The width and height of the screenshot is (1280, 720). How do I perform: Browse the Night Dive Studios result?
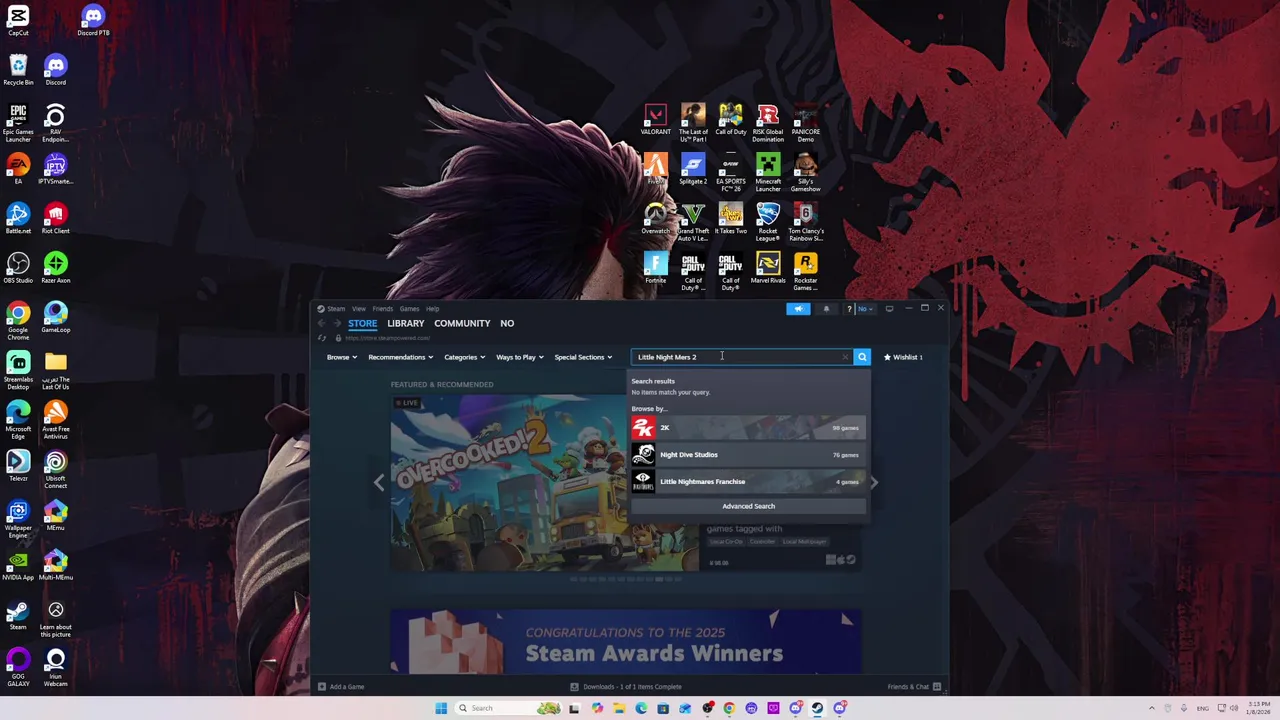[748, 455]
